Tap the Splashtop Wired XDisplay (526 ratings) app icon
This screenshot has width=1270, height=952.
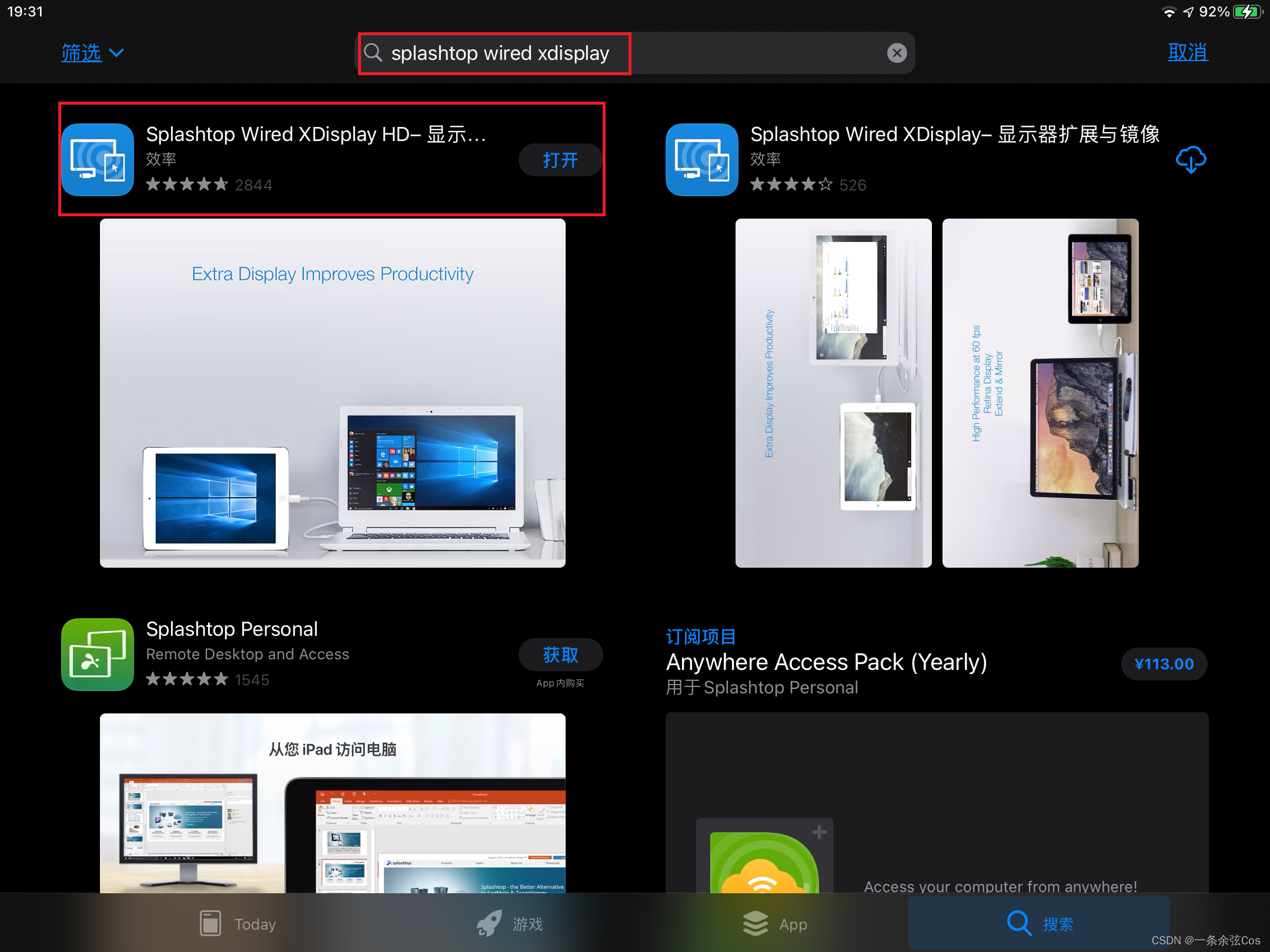[702, 159]
